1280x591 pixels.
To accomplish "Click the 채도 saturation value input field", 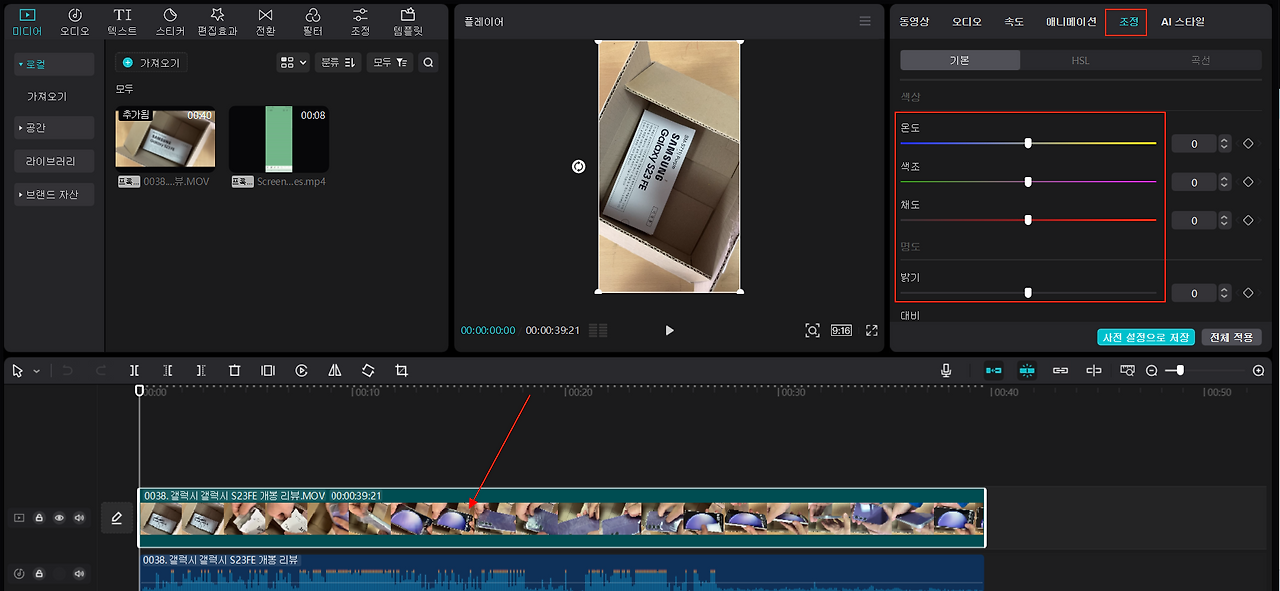I will coord(1194,220).
